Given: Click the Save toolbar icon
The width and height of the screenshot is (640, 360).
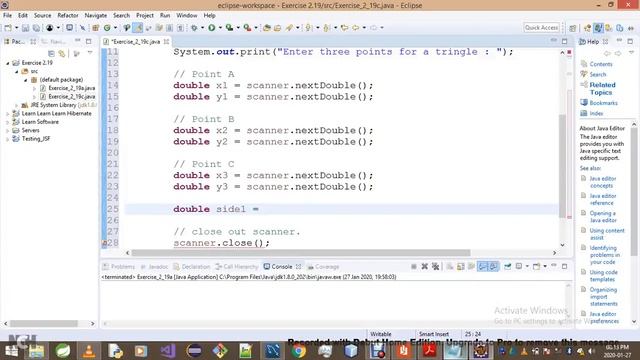Looking at the screenshot, I should [x=25, y=28].
